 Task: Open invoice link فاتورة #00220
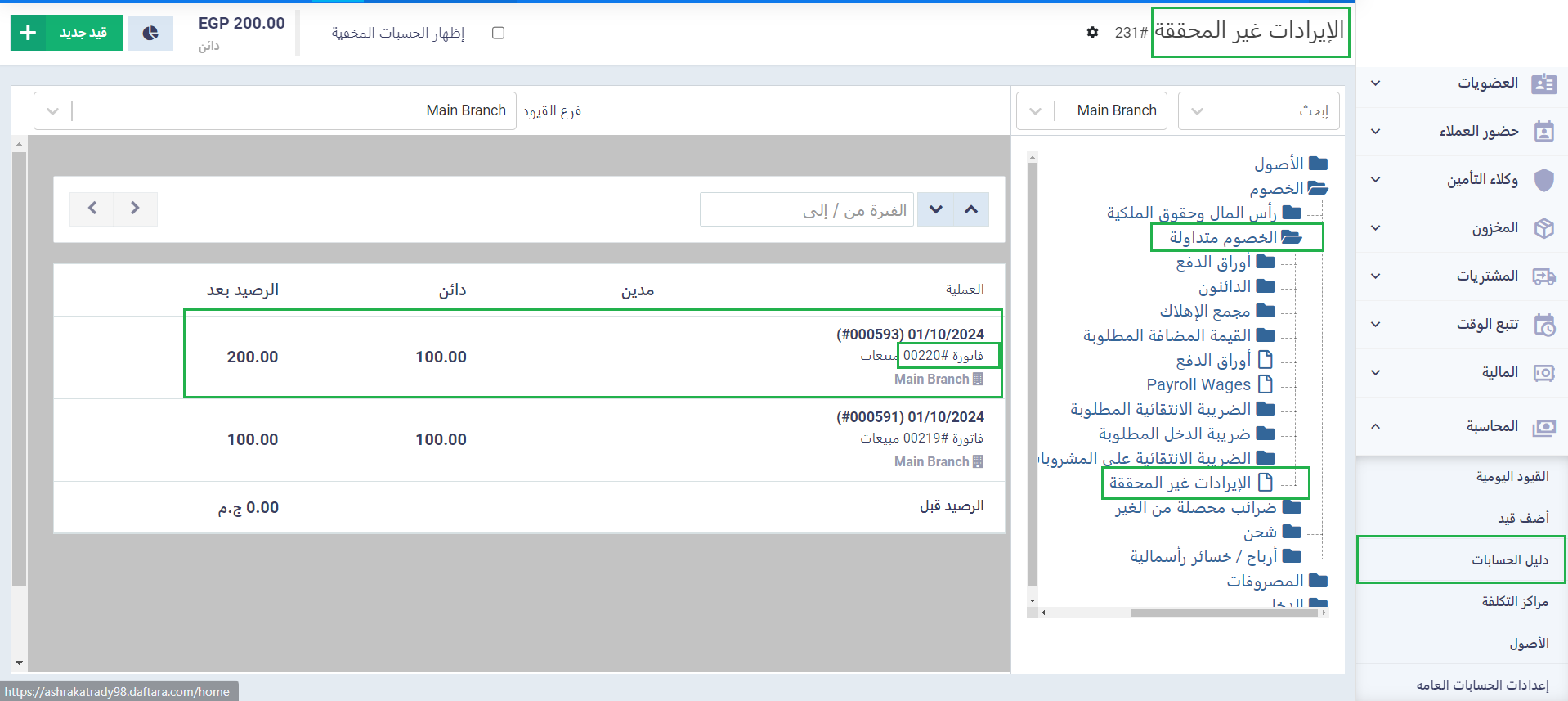pos(943,356)
